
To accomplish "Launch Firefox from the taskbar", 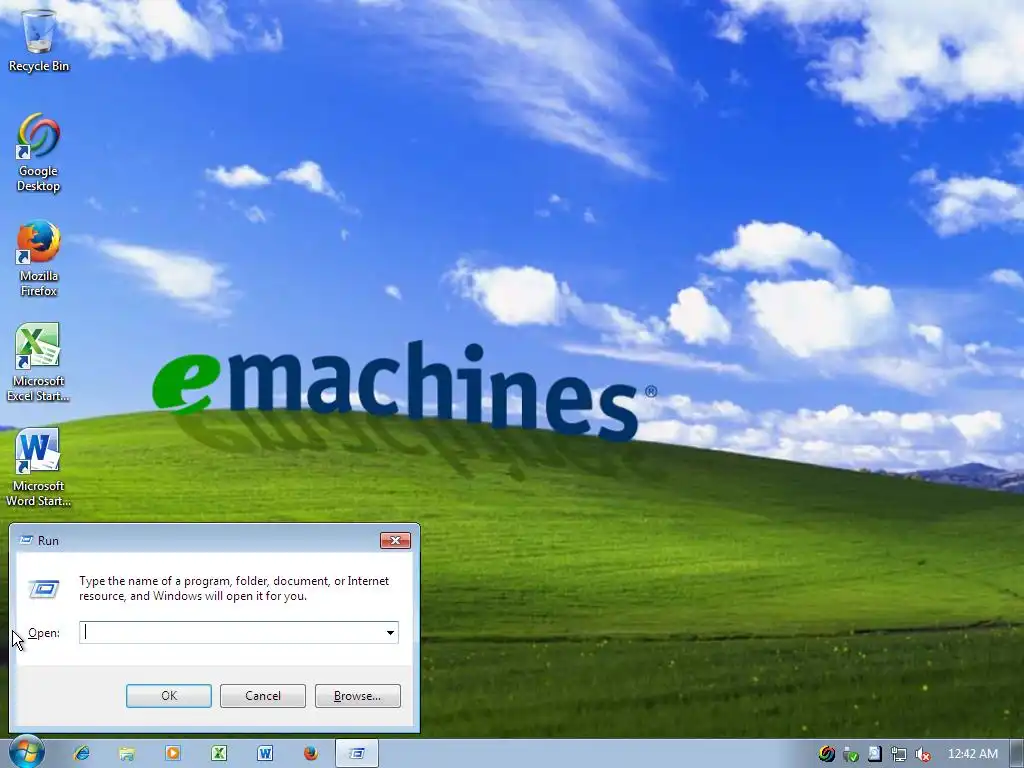I will [311, 753].
